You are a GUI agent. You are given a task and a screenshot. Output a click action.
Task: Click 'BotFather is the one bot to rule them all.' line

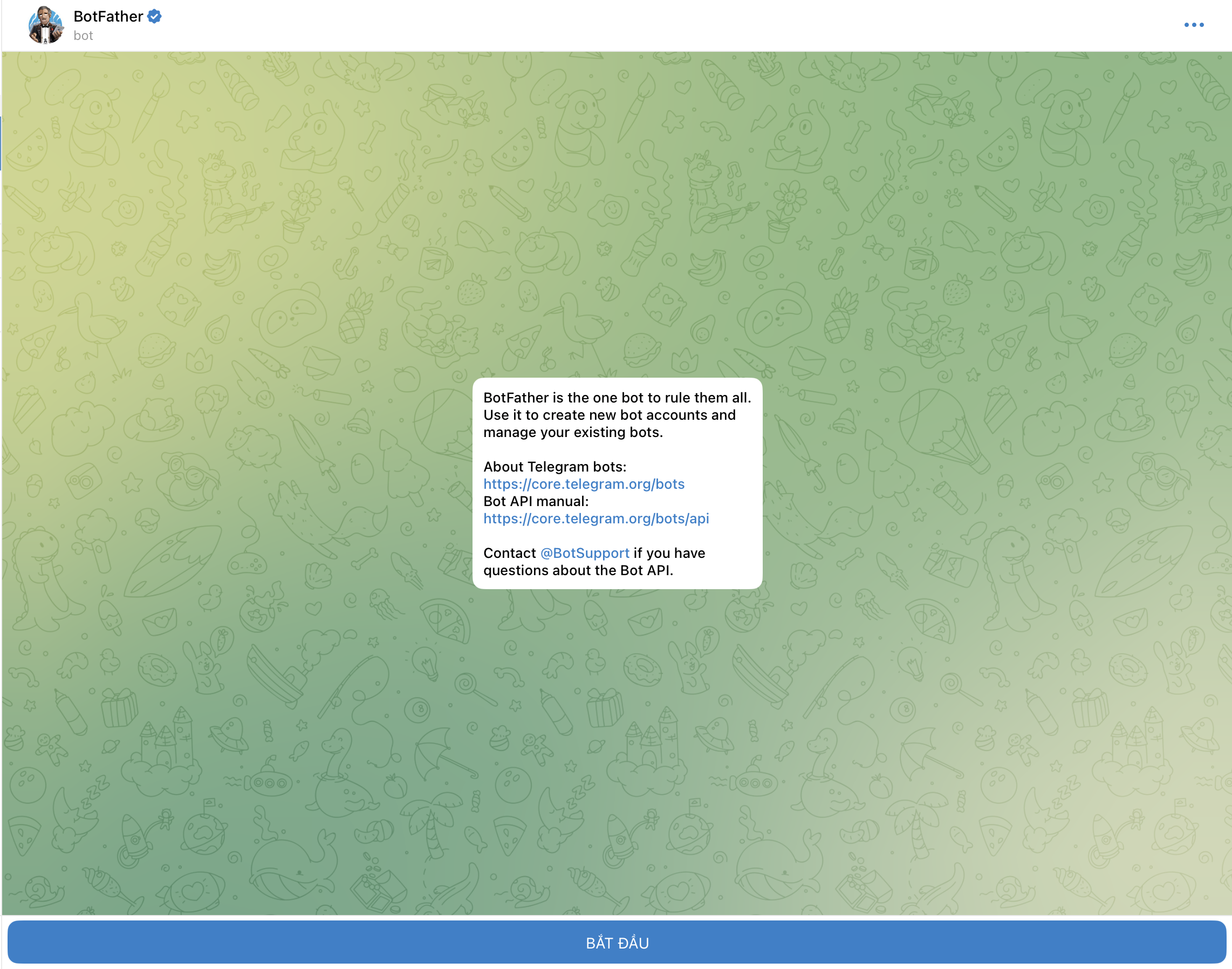pos(617,398)
